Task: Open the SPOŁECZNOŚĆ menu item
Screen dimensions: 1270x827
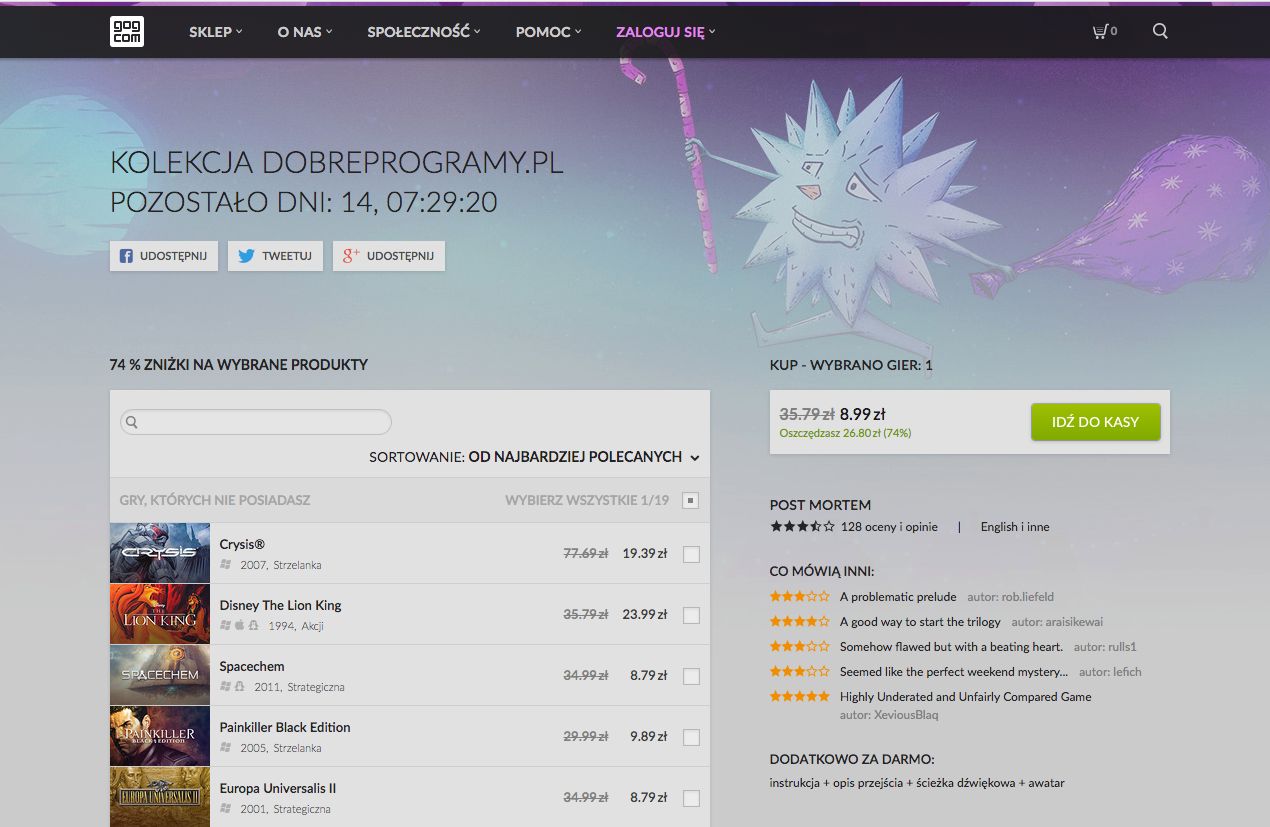Action: [x=418, y=31]
